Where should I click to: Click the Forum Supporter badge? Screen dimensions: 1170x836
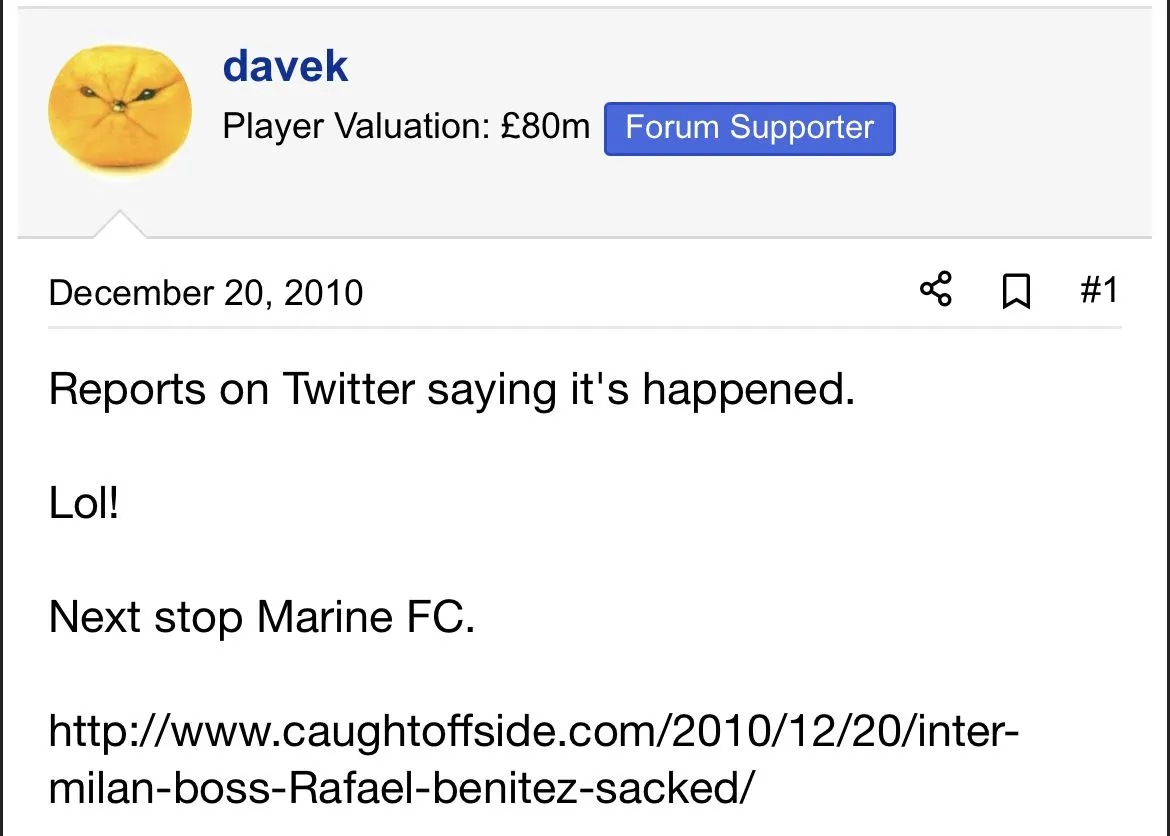click(749, 128)
